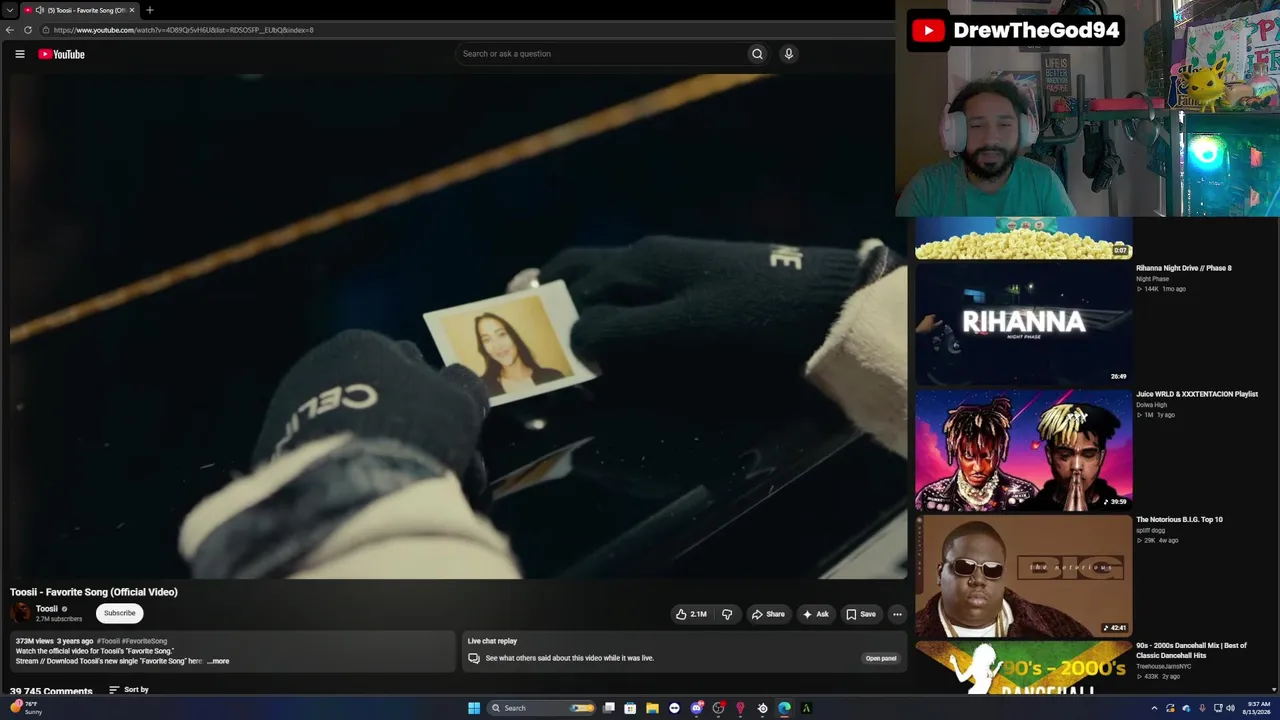Like the video with thumbs up
Viewport: 1280px width, 720px height.
(x=691, y=614)
